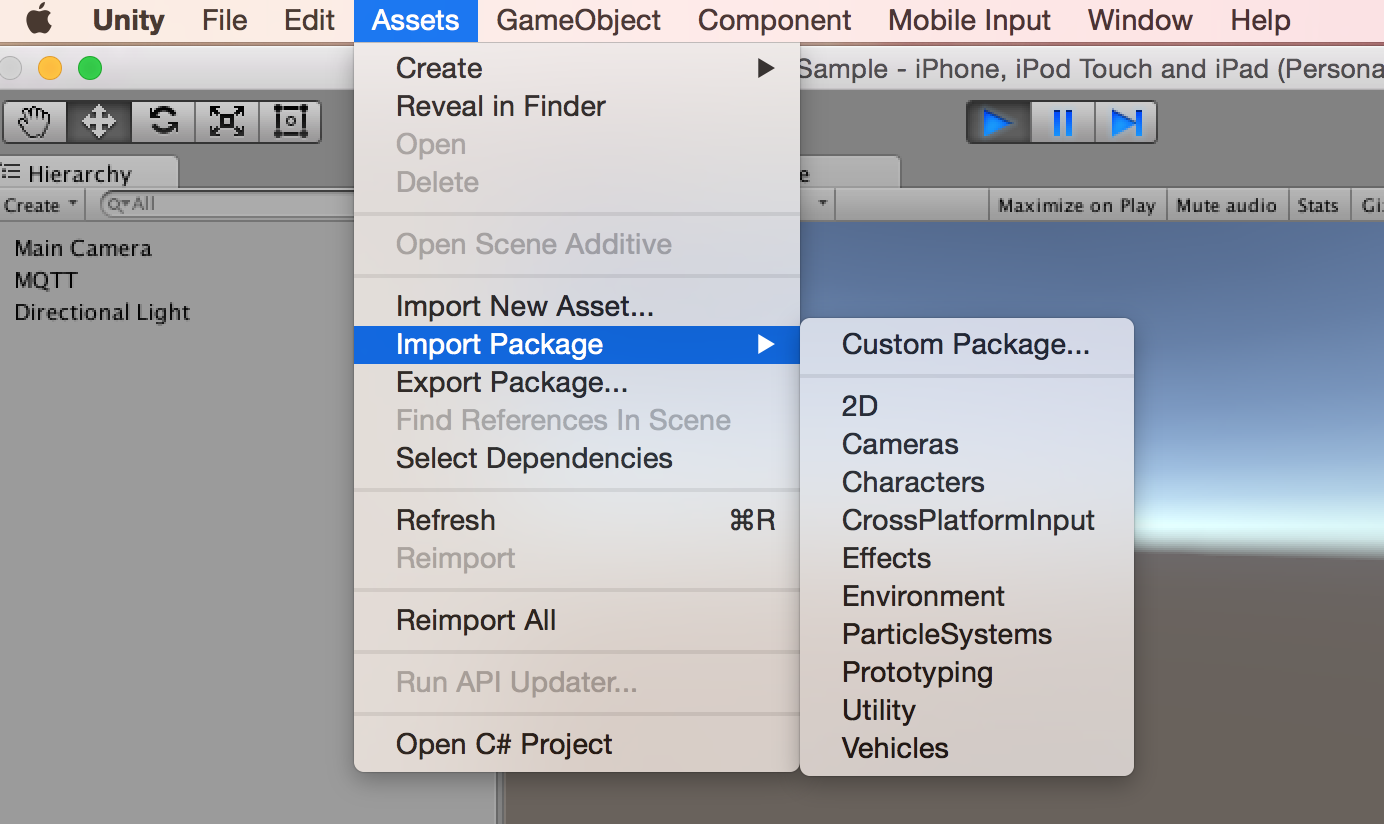Choose Export Package...

[x=577, y=382]
